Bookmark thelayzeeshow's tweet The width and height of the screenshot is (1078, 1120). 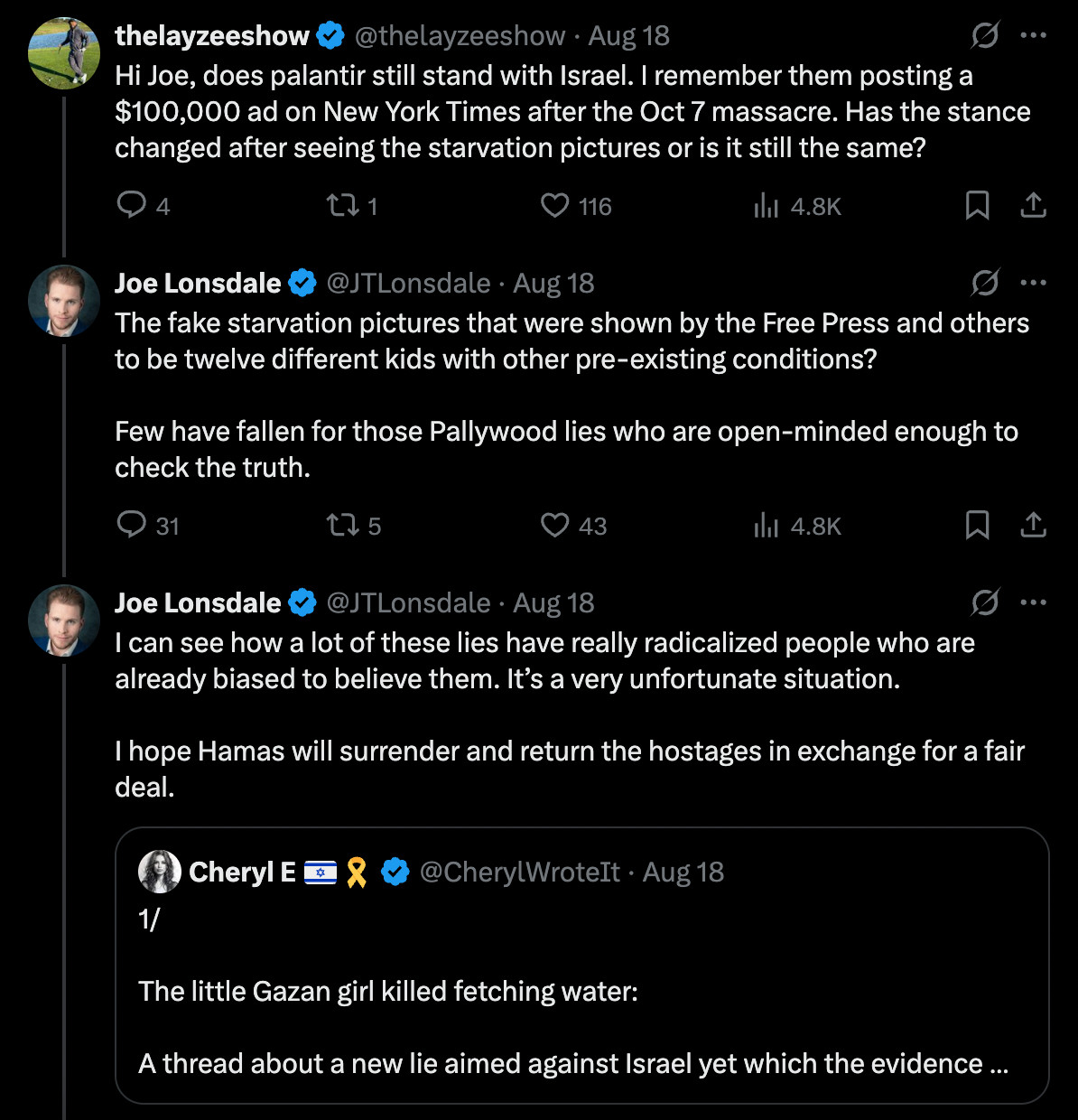click(x=977, y=206)
